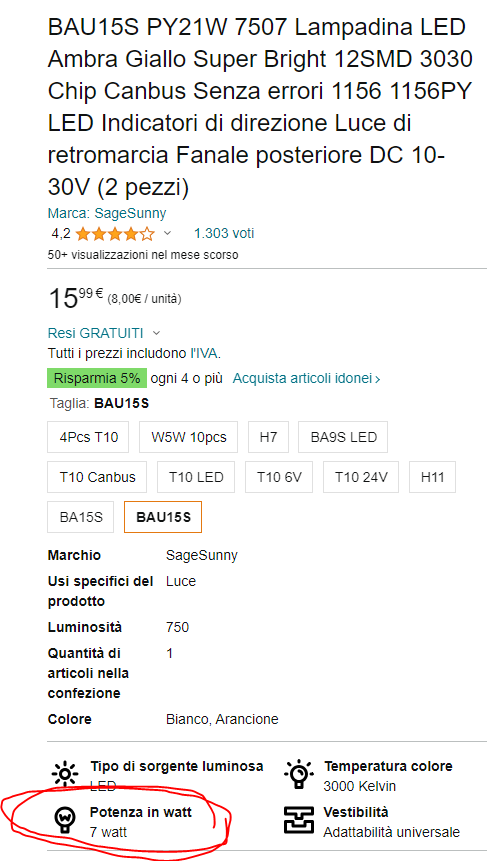487x861 pixels.
Task: Click the wattage bulb icon
Action: point(65,820)
